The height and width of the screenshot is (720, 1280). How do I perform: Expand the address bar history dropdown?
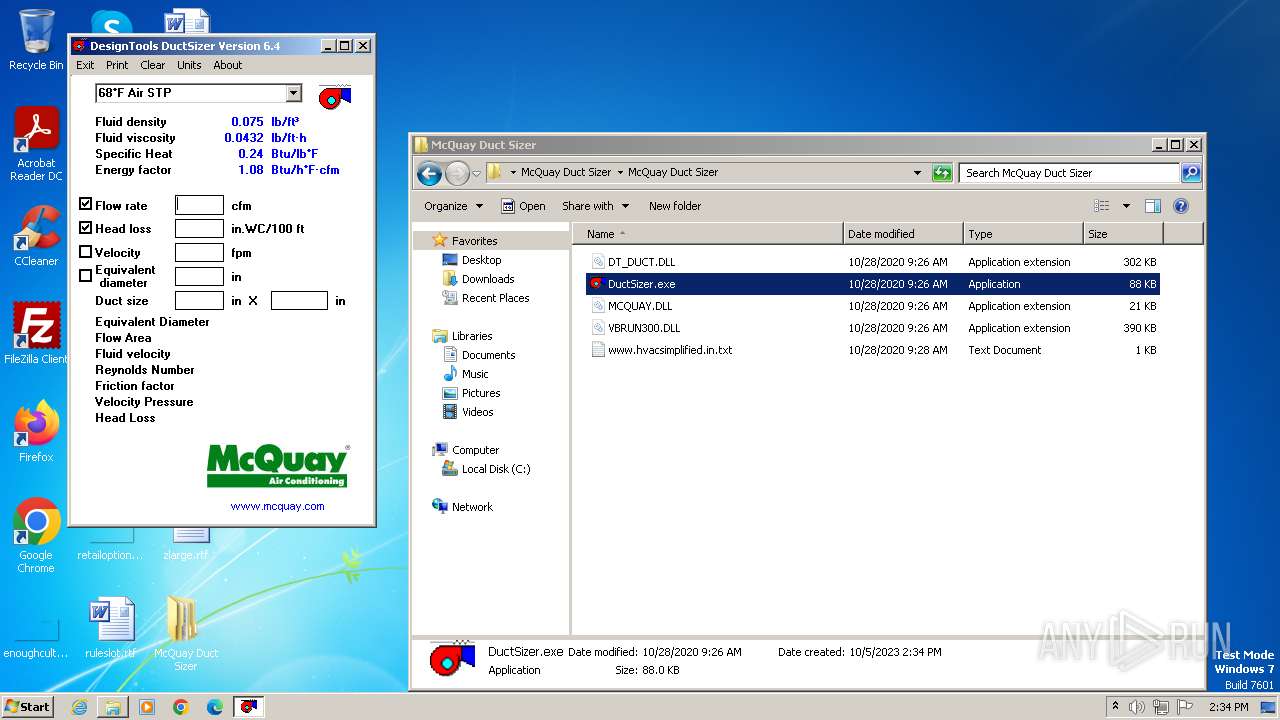coord(917,173)
